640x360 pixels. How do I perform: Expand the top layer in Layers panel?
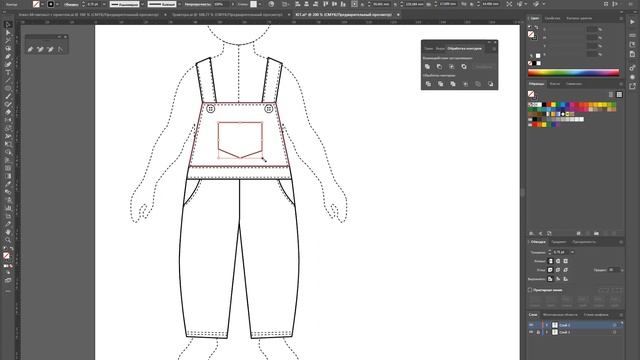(547, 325)
